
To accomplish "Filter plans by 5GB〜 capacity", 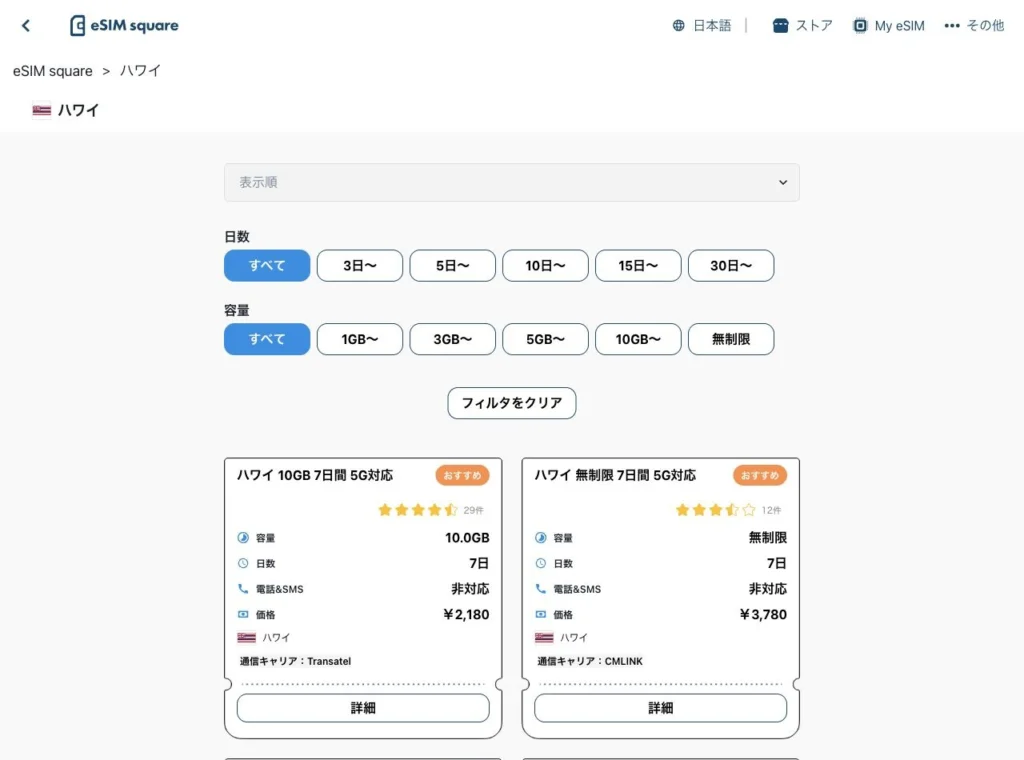I will pyautogui.click(x=545, y=340).
